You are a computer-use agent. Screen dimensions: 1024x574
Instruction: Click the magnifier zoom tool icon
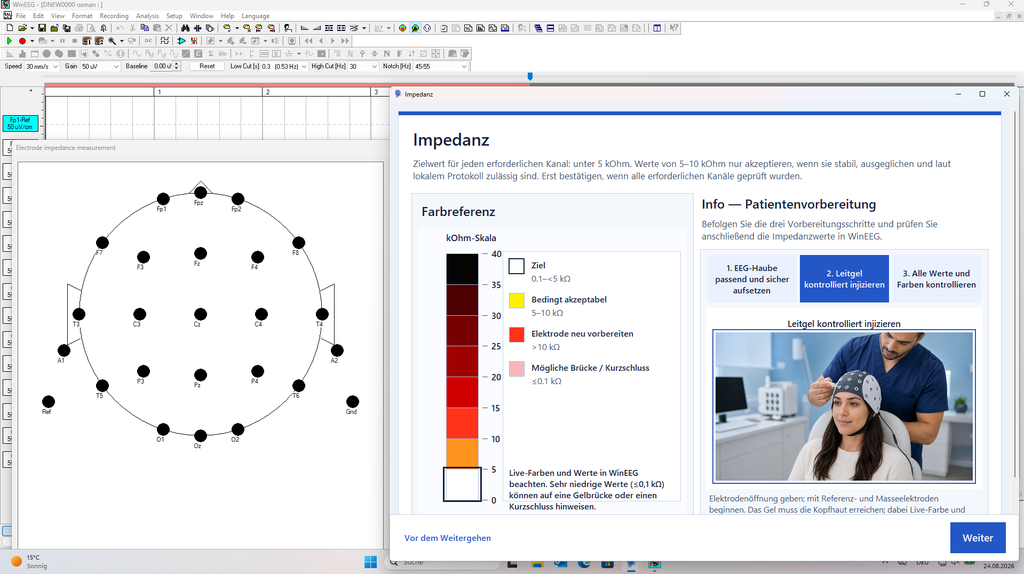point(112,40)
